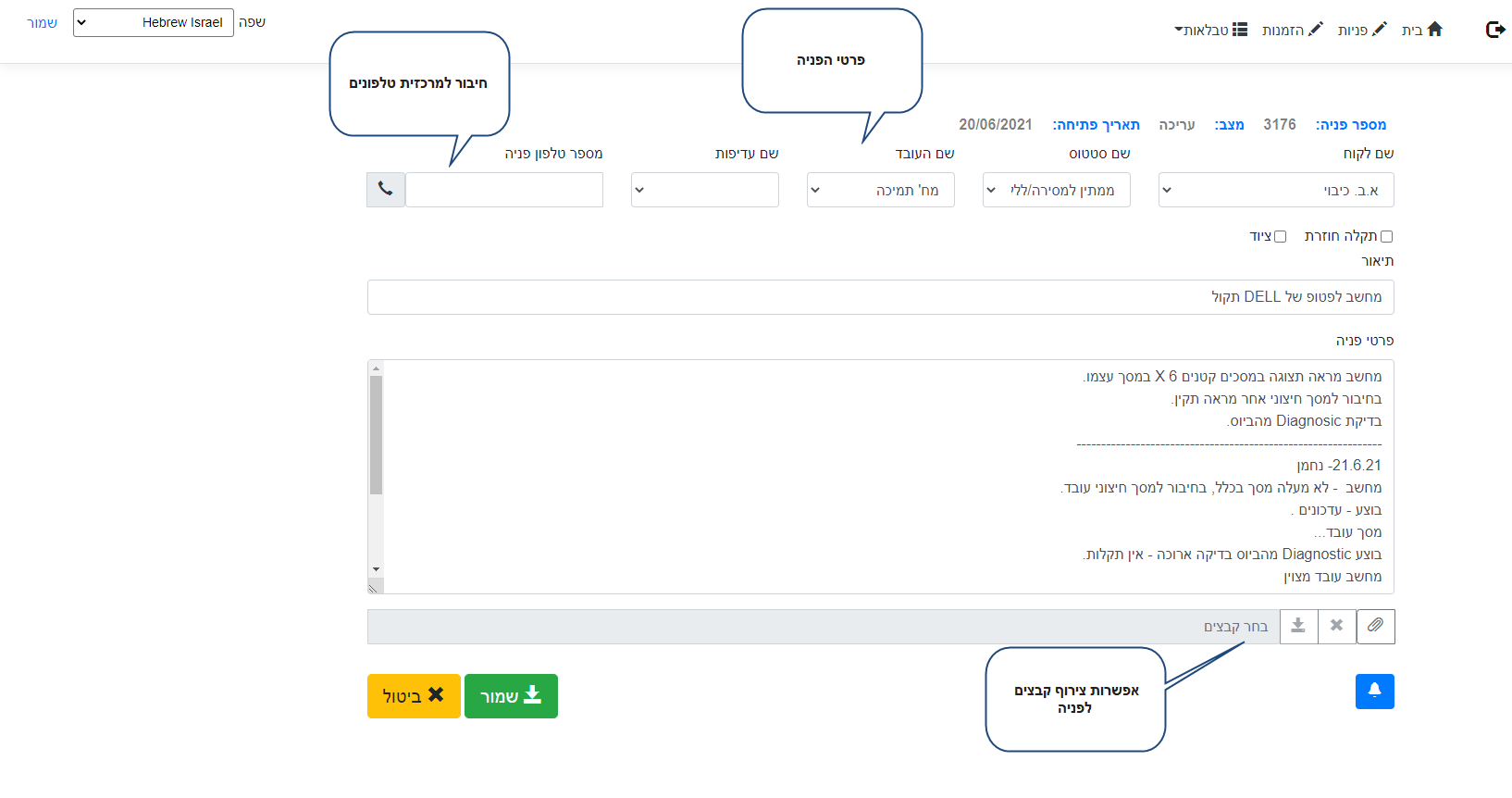This screenshot has width=1512, height=798.
Task: Click the opening date 20/06/2021
Action: click(996, 125)
